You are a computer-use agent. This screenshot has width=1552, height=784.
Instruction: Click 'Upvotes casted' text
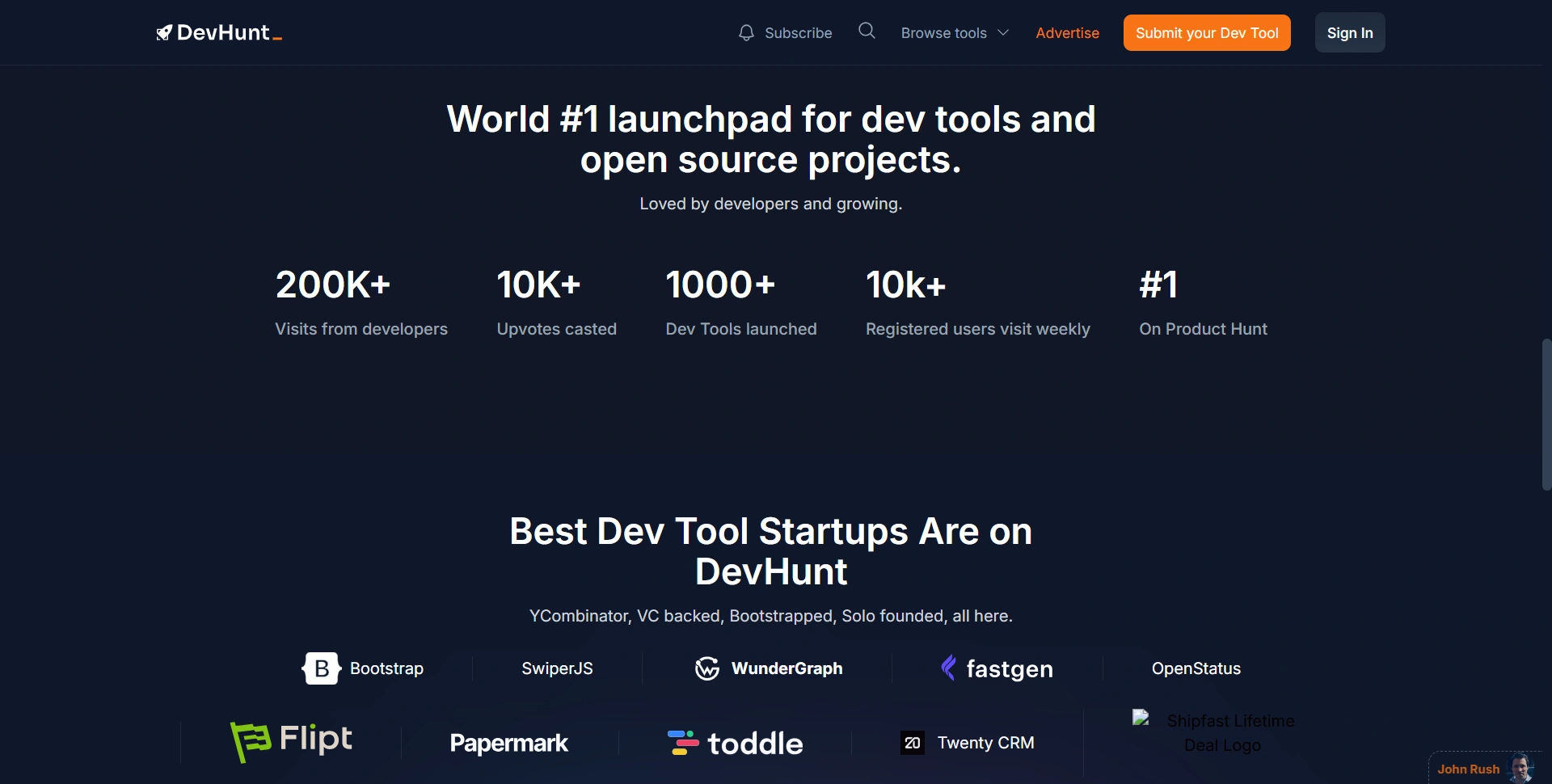coord(557,329)
